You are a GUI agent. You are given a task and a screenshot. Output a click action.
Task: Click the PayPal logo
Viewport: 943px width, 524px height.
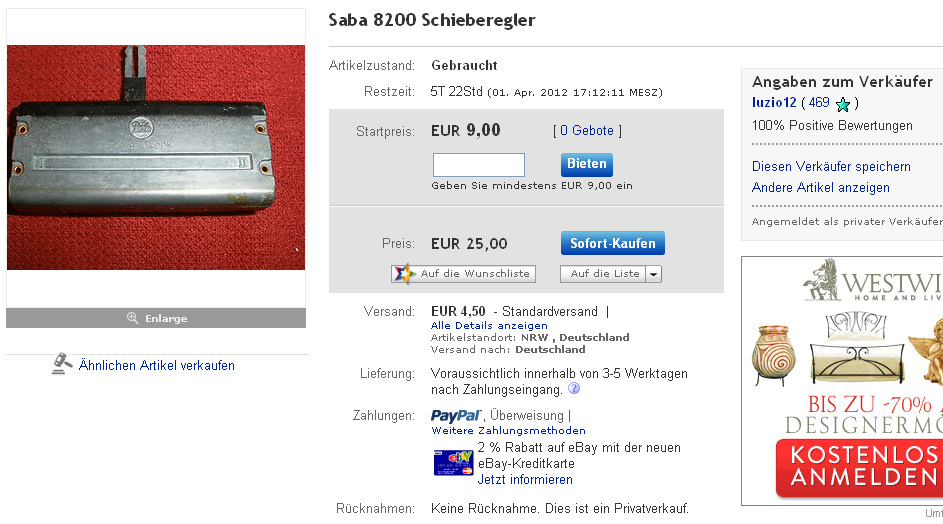pyautogui.click(x=456, y=415)
